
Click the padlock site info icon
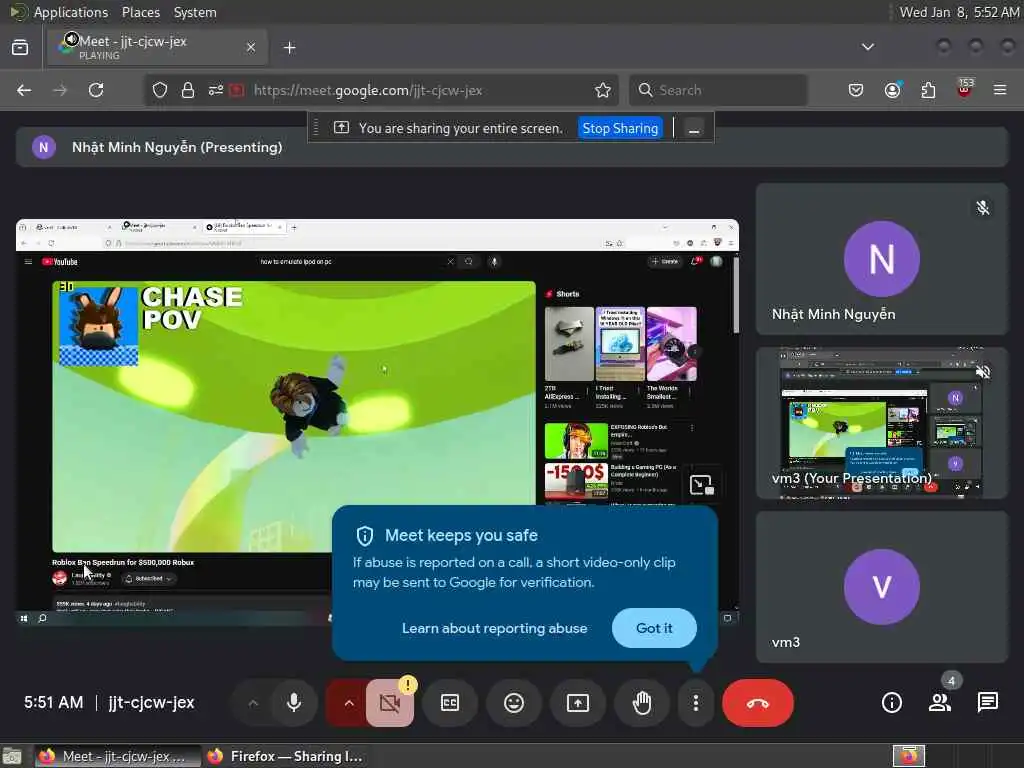point(188,90)
